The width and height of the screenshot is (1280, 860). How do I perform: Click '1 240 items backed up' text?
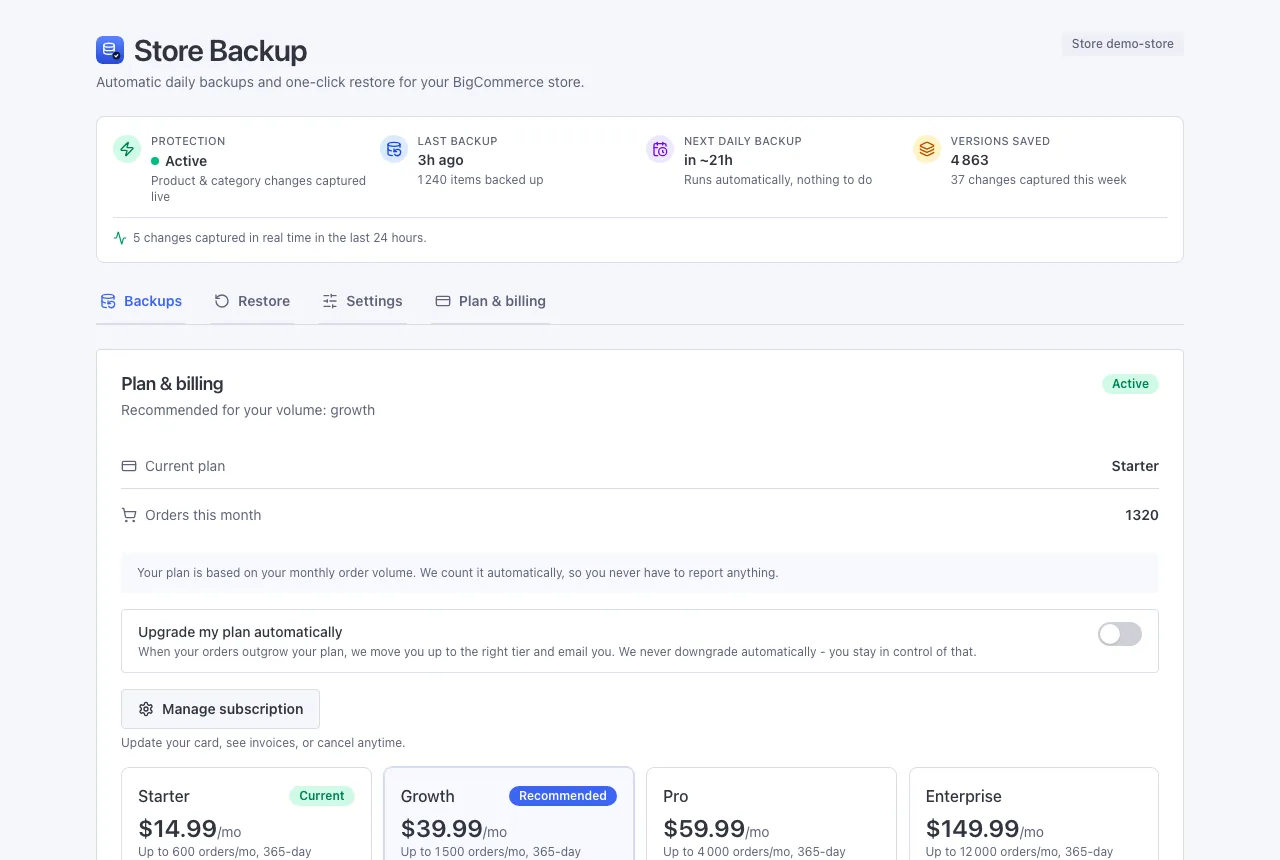coord(480,180)
